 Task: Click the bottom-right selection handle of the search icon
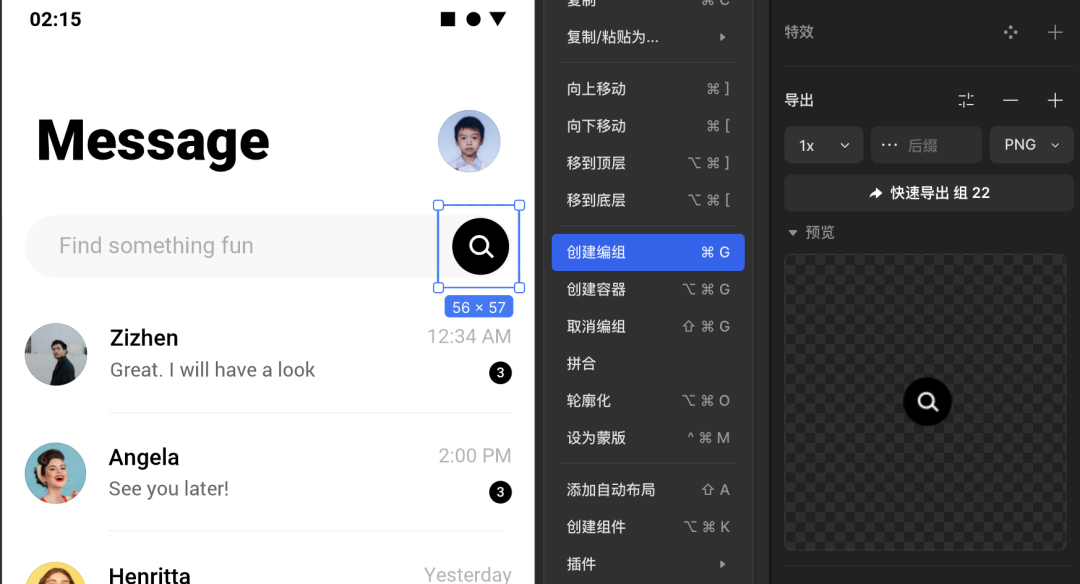click(x=519, y=288)
